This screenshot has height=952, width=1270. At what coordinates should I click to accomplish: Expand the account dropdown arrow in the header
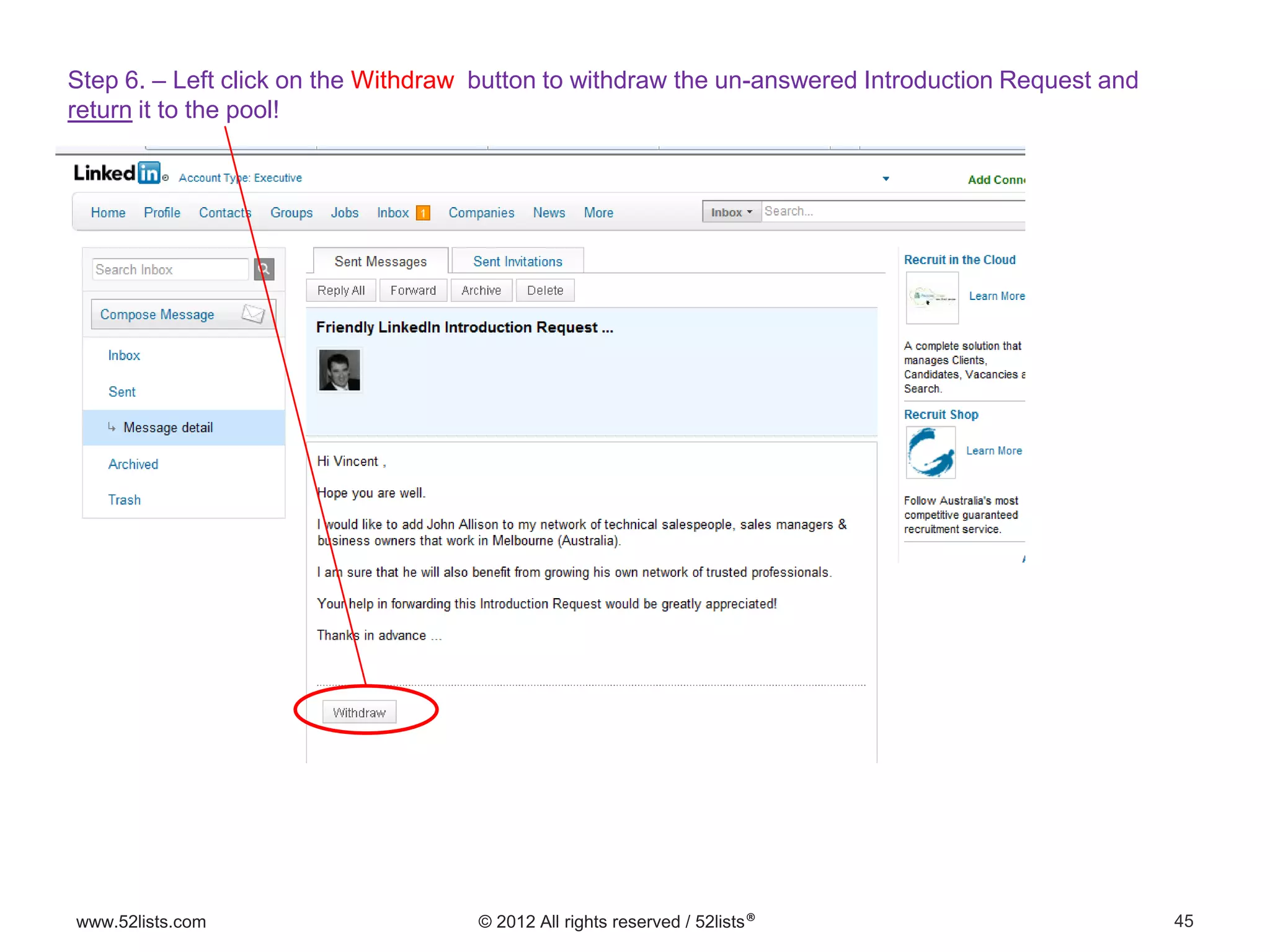pyautogui.click(x=886, y=179)
